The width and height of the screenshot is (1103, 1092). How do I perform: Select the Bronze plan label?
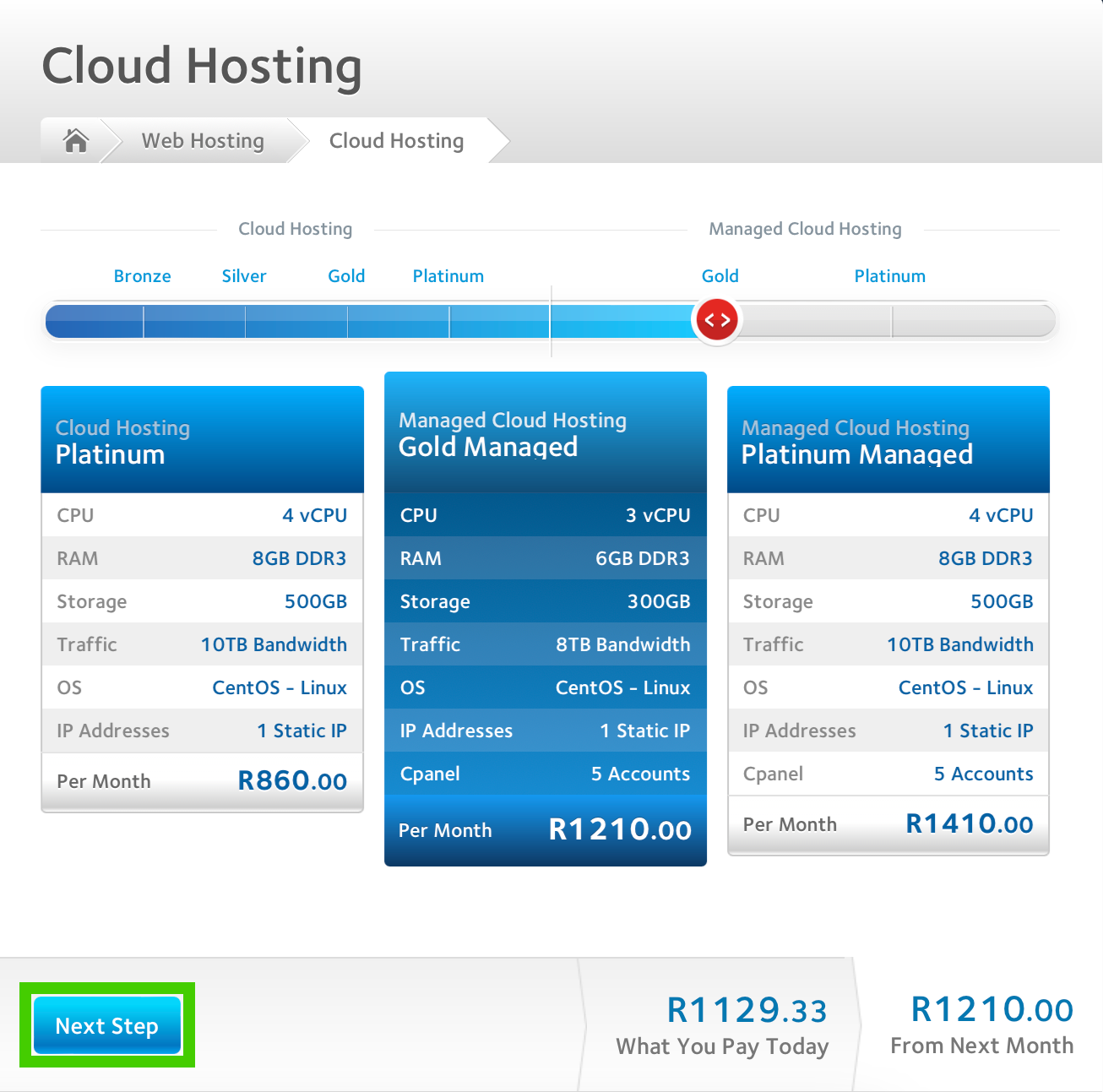coord(142,276)
